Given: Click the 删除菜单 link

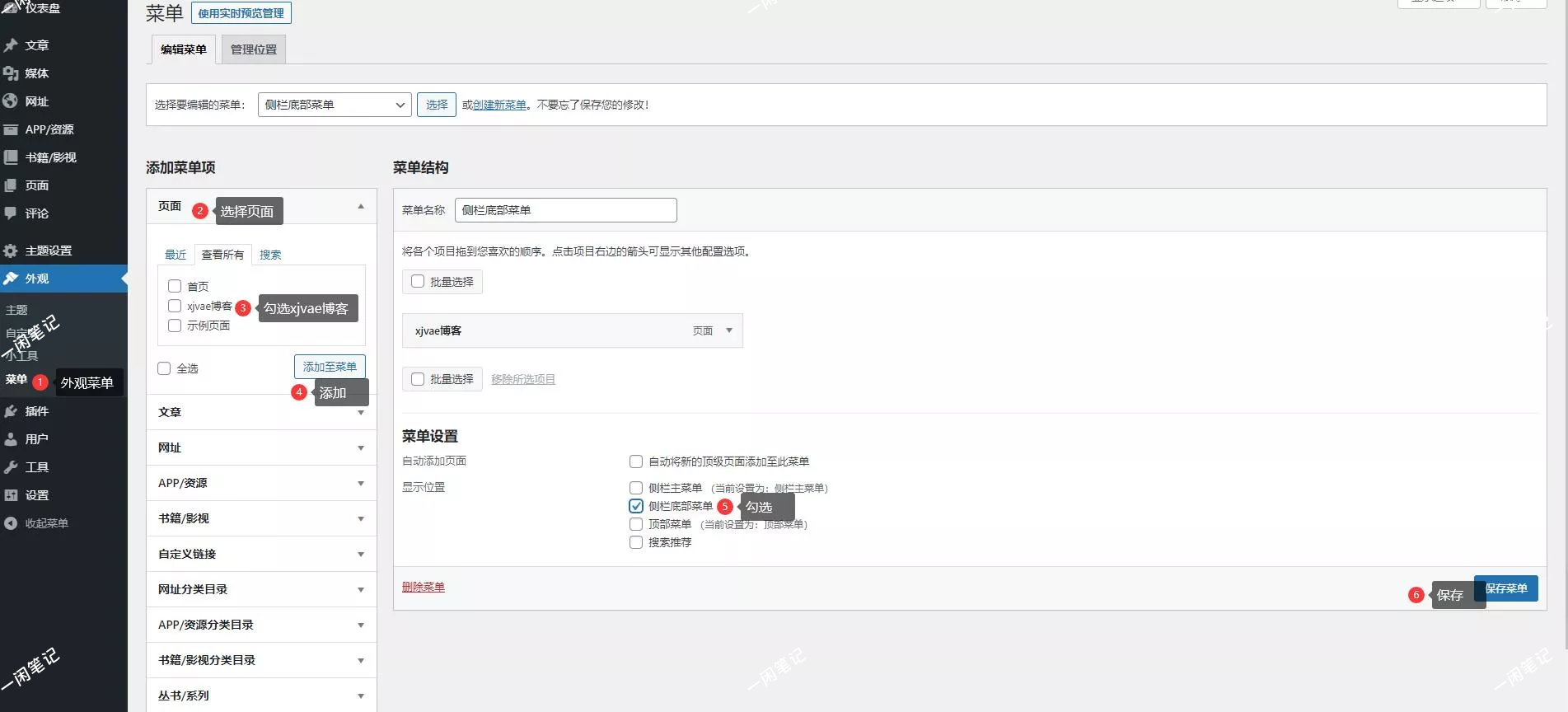Looking at the screenshot, I should [423, 587].
